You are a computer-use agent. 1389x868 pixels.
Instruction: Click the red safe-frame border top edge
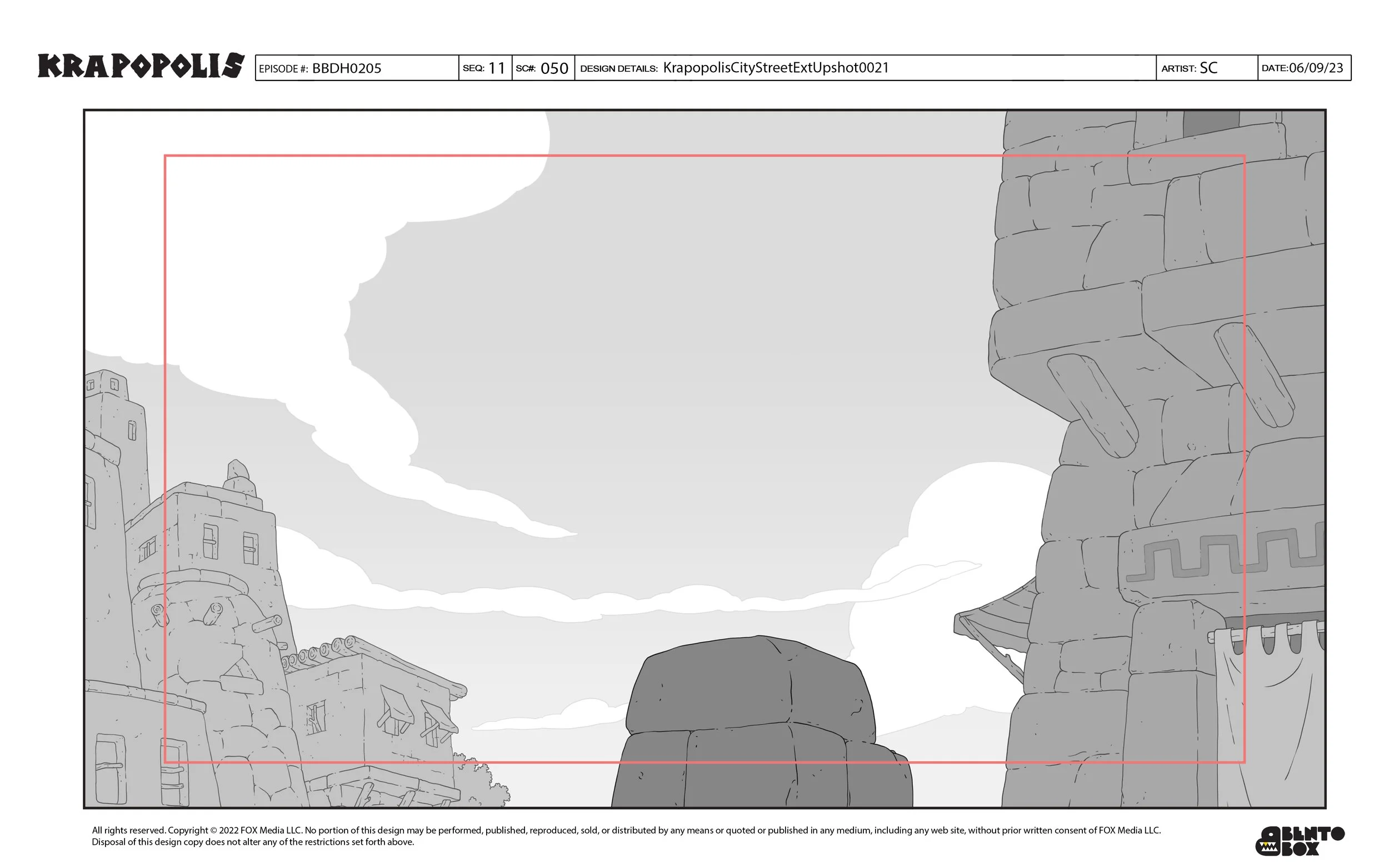[x=705, y=155]
